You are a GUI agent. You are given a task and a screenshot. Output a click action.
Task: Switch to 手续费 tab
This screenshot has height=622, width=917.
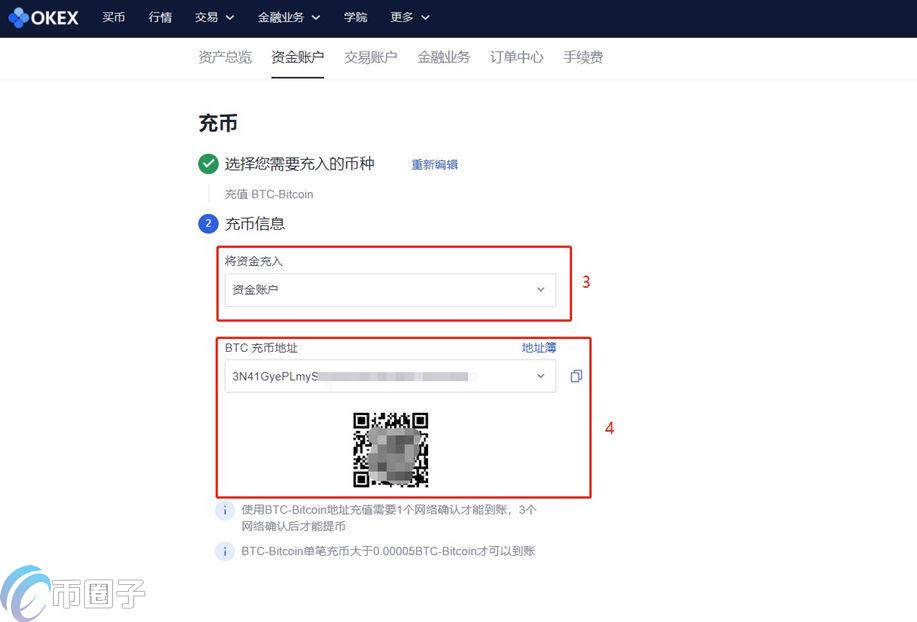click(x=583, y=57)
